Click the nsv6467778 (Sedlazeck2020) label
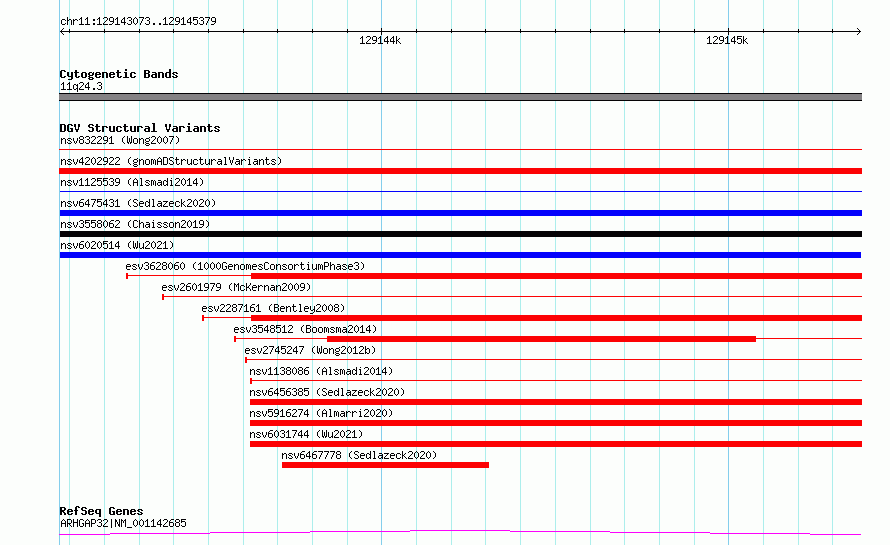 pyautogui.click(x=359, y=455)
